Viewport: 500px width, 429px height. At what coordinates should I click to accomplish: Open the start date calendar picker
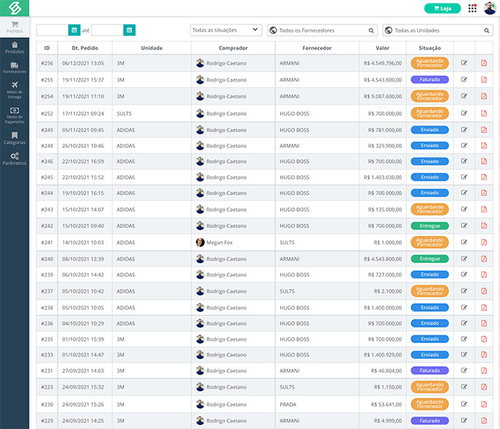(74, 30)
